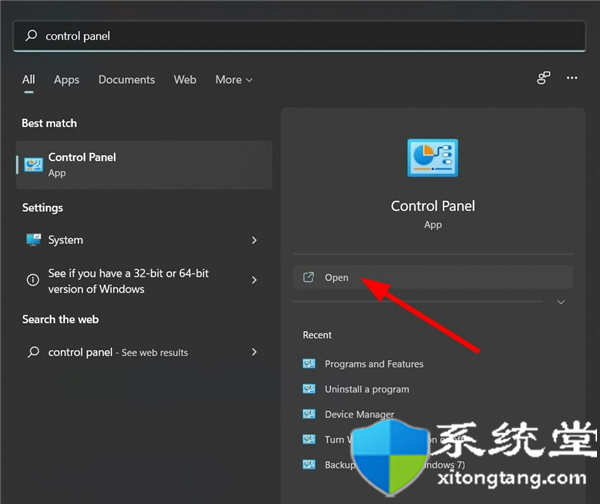
Task: Select Control Panel best match result
Action: 144,165
